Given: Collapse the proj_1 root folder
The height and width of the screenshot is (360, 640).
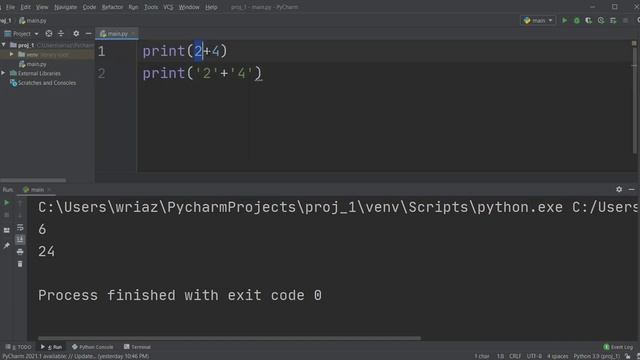Looking at the screenshot, I should pyautogui.click(x=4, y=45).
